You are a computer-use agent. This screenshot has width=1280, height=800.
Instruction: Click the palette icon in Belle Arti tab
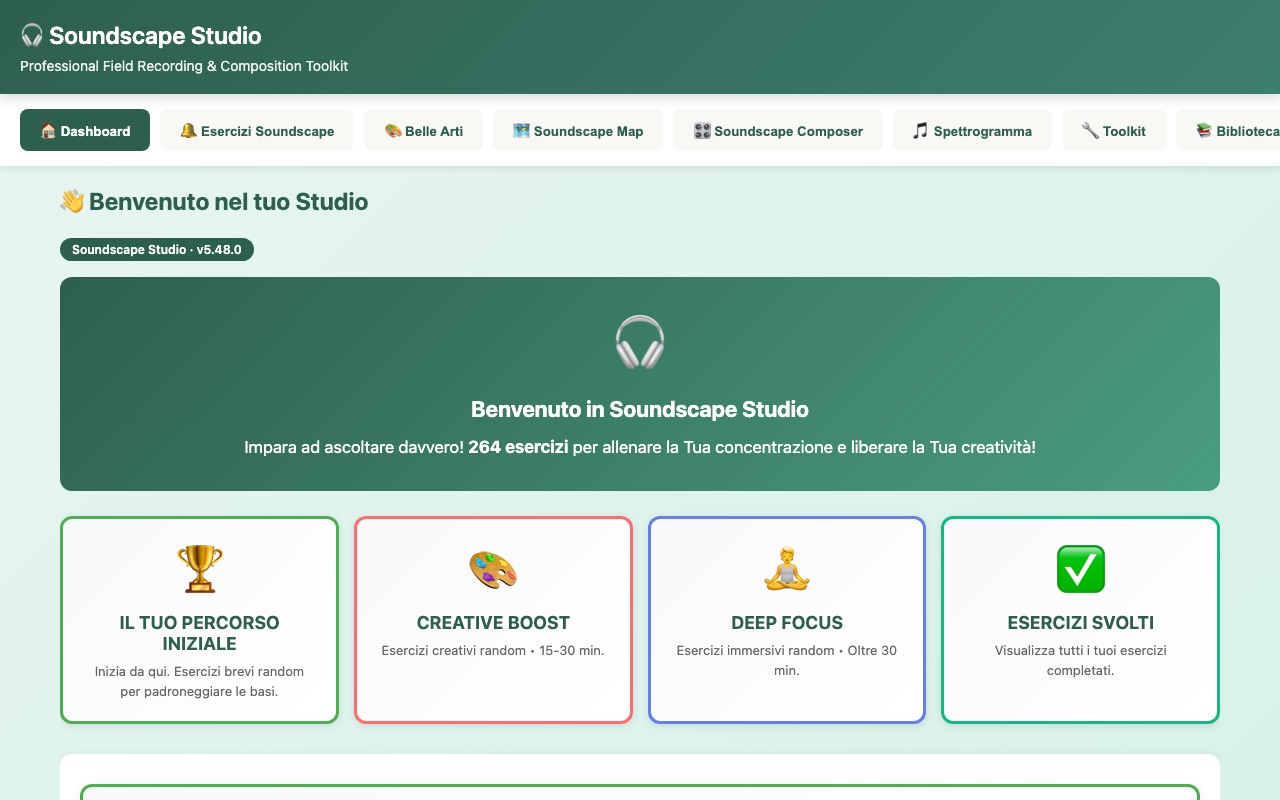pos(393,131)
